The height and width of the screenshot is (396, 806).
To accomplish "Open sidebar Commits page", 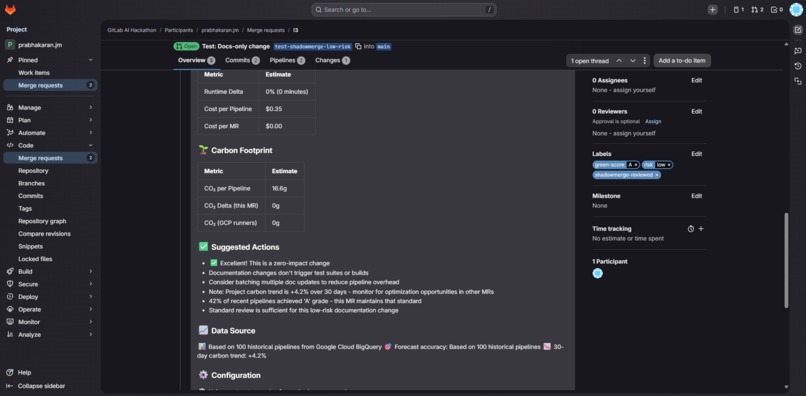I will 49,196.
